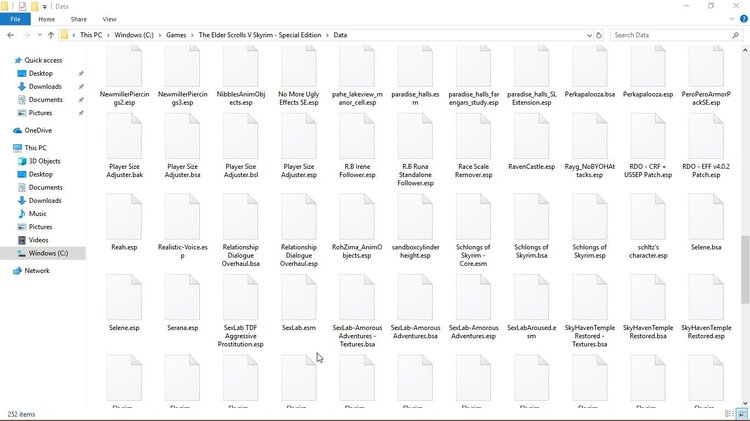Go up one folder level arrow

[51, 35]
